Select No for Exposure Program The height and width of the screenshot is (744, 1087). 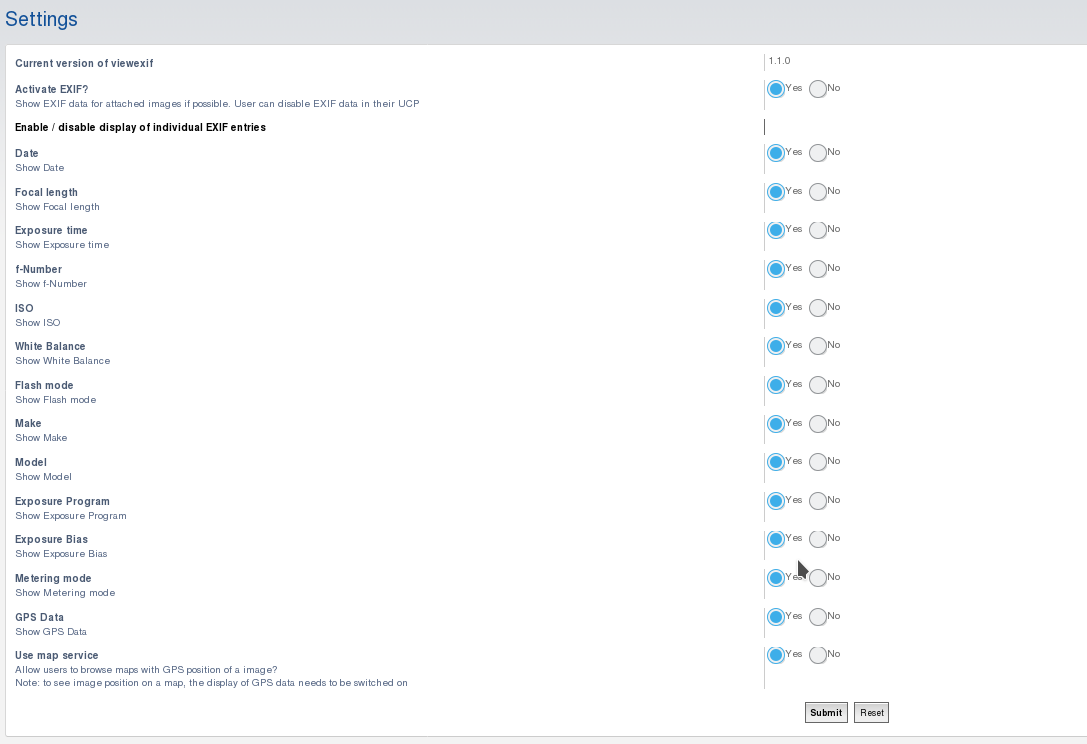pyautogui.click(x=818, y=501)
